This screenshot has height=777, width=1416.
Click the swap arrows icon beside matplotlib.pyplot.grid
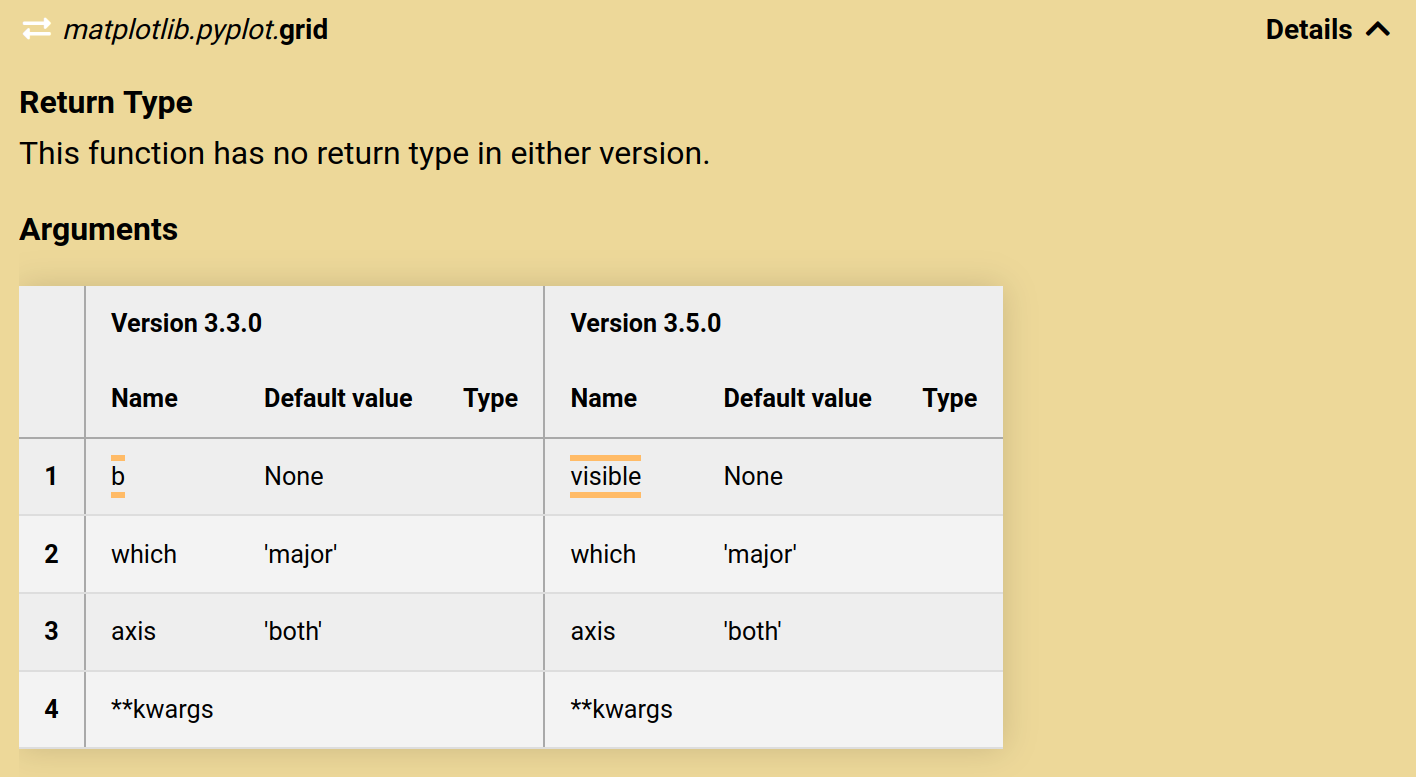[x=37, y=30]
